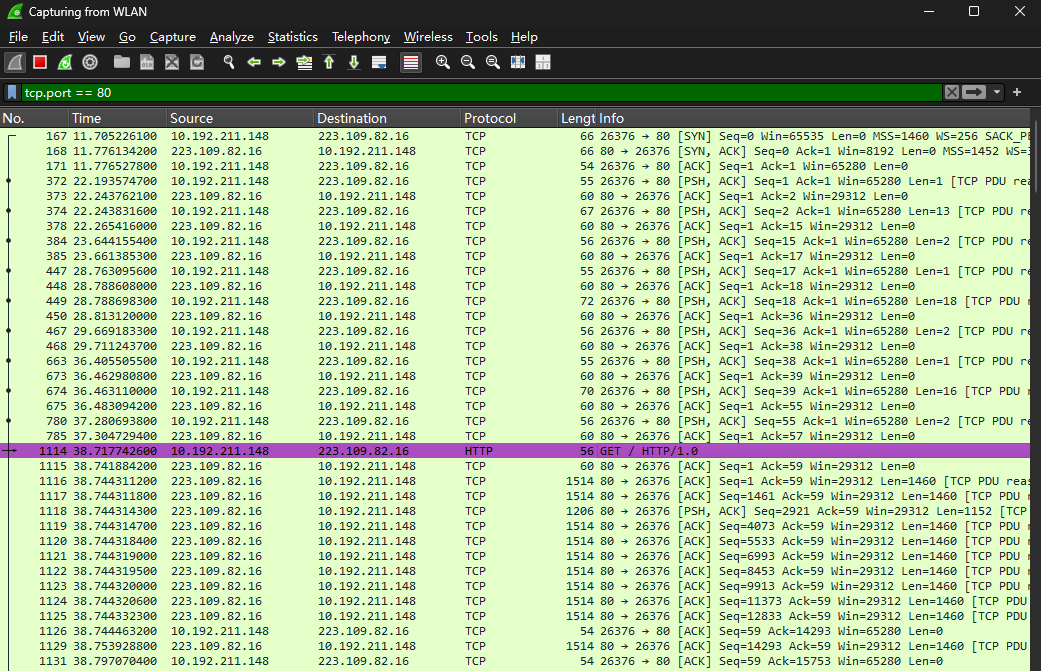Screen dimensions: 1041x671
Task: Restart the current capture
Action: pyautogui.click(x=65, y=62)
